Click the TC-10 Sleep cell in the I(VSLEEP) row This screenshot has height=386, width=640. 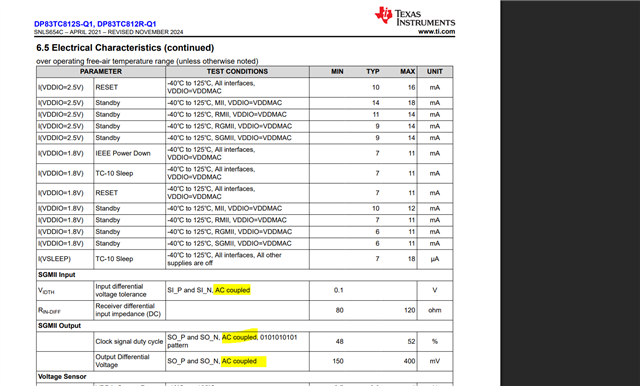click(129, 259)
